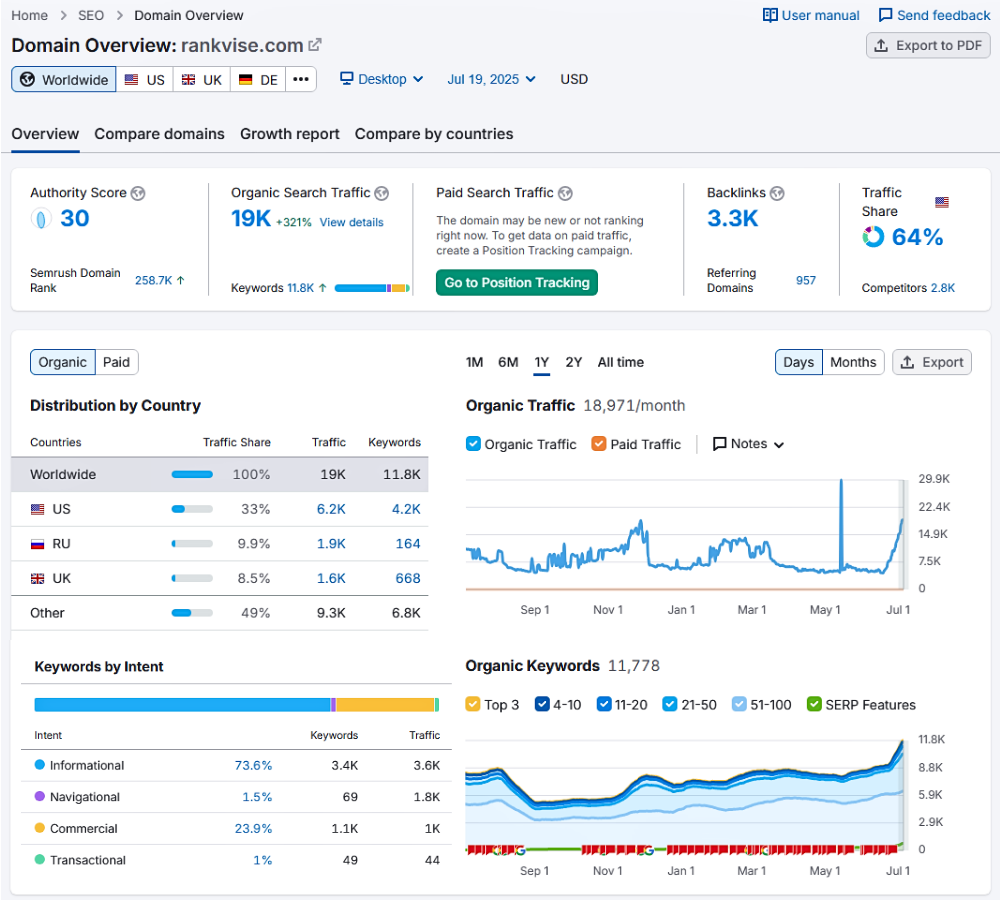Click the Send feedback speech bubble icon
Screen dimensions: 1000x900
click(885, 15)
